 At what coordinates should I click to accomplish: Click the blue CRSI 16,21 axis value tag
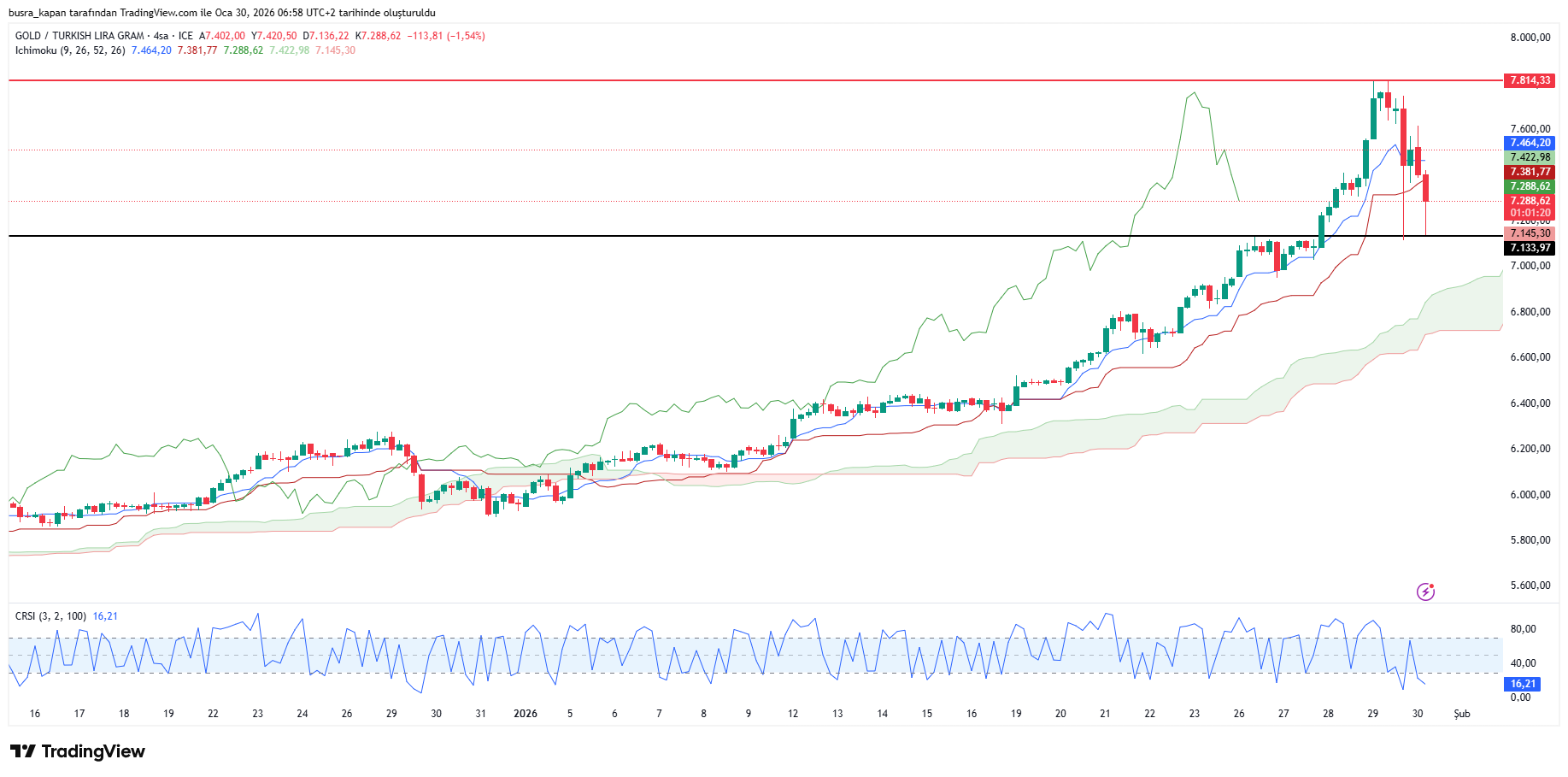pyautogui.click(x=1522, y=684)
